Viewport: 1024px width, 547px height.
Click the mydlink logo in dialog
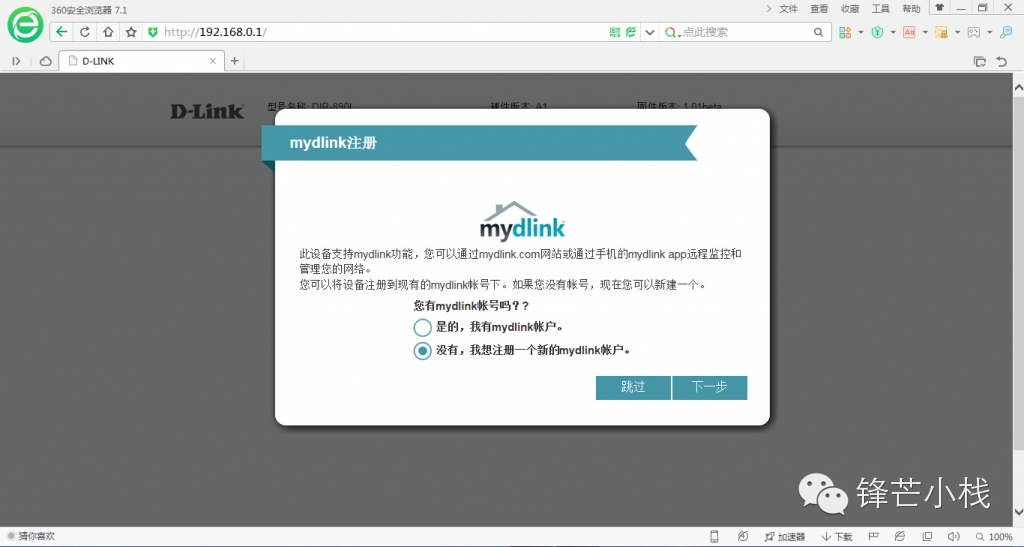point(522,221)
